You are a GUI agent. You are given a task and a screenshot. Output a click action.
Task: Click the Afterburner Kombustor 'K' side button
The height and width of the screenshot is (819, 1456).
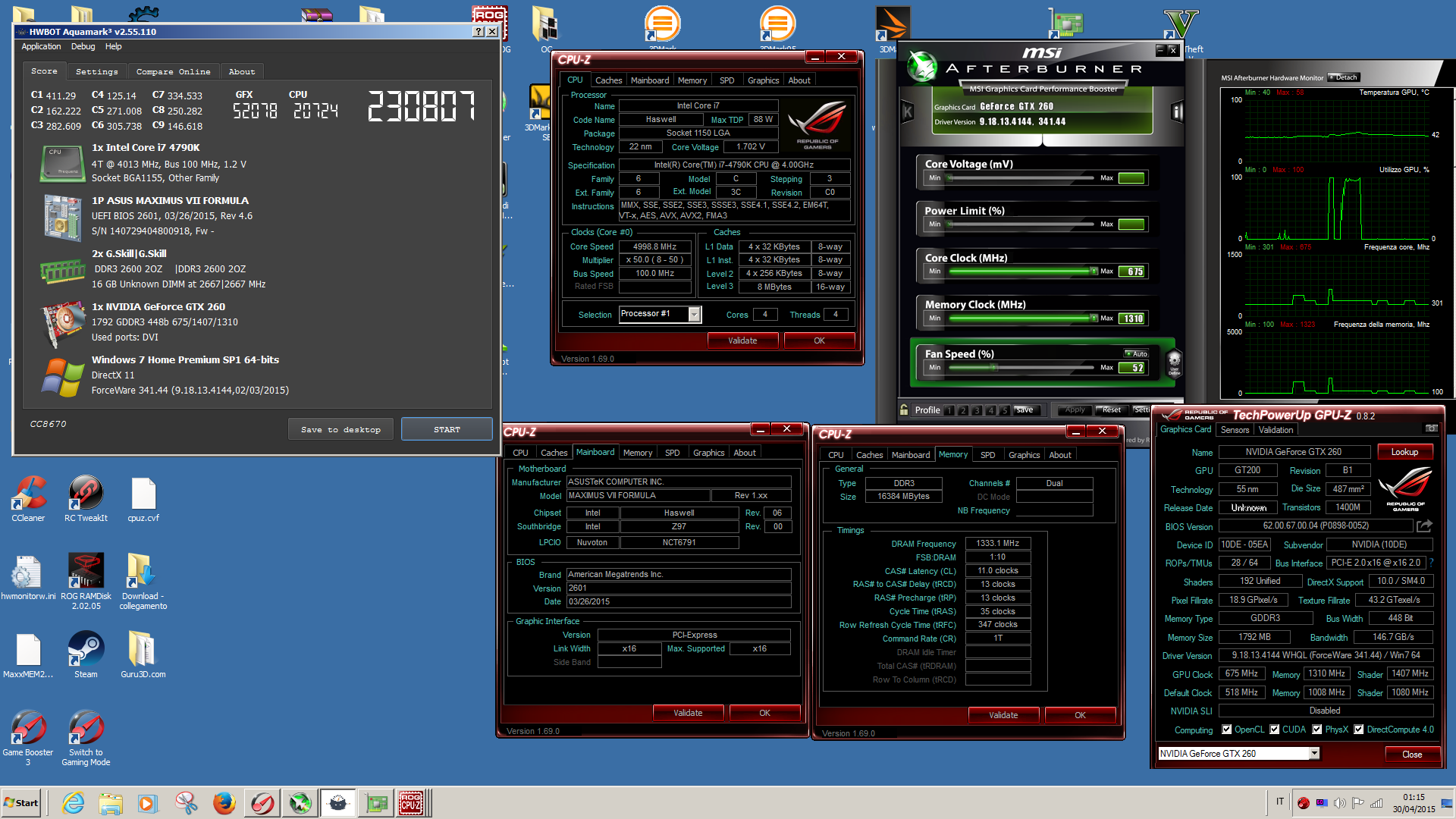click(x=907, y=112)
